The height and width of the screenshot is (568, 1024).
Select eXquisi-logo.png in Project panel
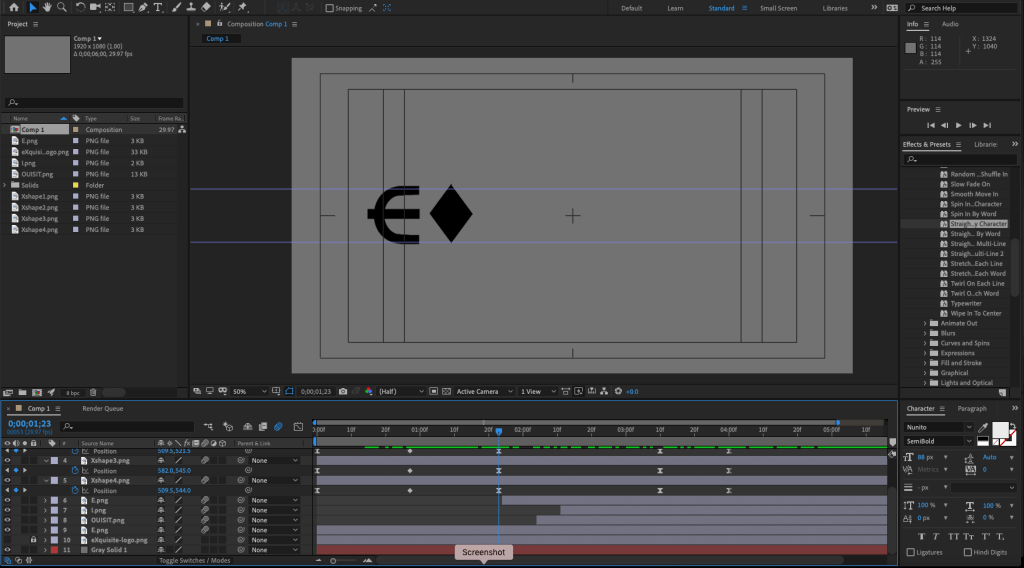tap(44, 152)
